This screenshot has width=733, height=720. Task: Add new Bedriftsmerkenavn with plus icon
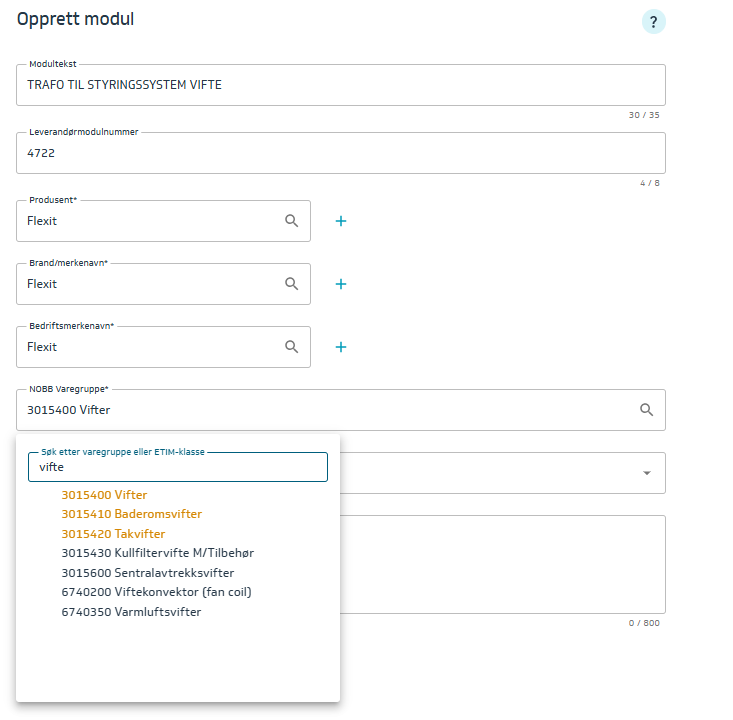click(x=340, y=347)
